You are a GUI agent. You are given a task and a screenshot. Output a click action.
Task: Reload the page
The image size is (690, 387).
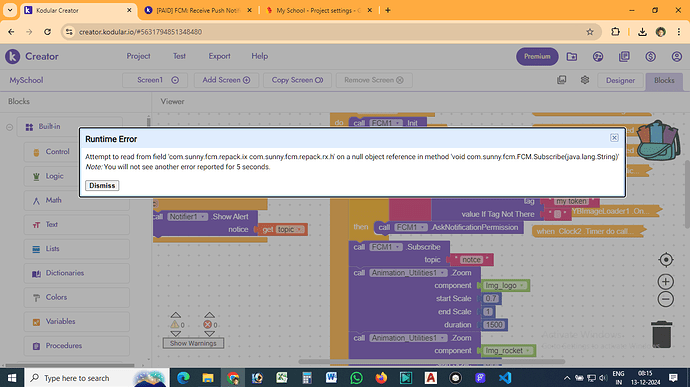coord(48,32)
